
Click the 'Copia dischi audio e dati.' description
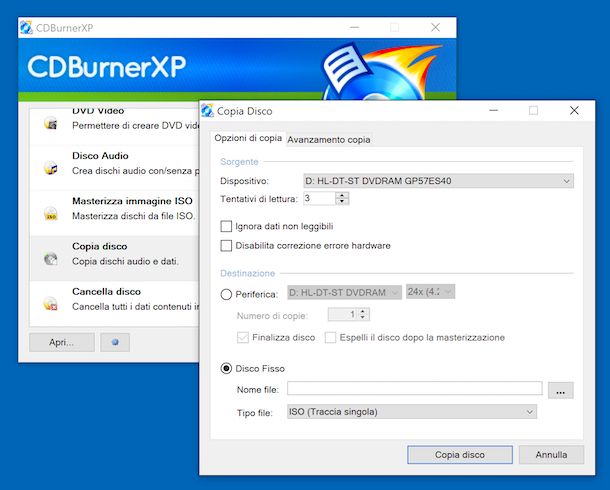125,261
